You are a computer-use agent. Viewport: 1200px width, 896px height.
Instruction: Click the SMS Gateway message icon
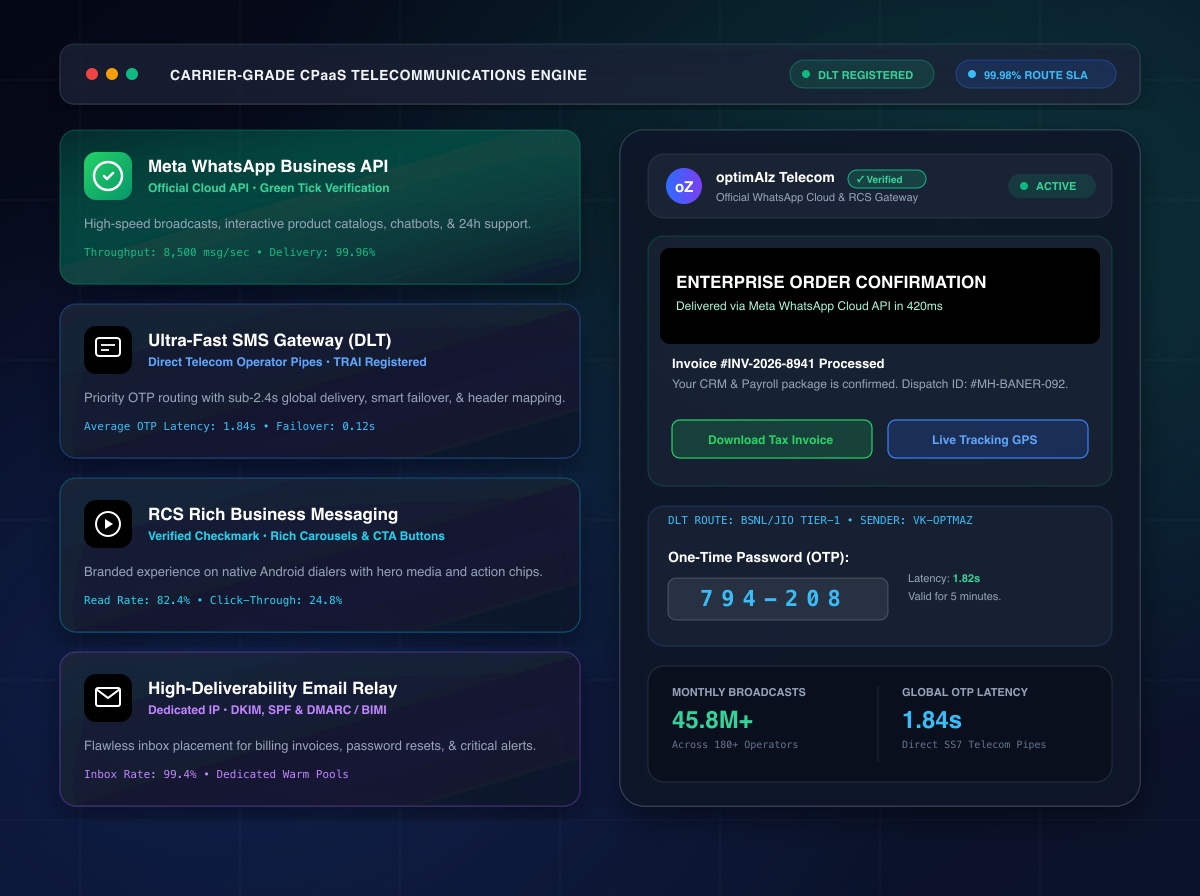(x=108, y=350)
